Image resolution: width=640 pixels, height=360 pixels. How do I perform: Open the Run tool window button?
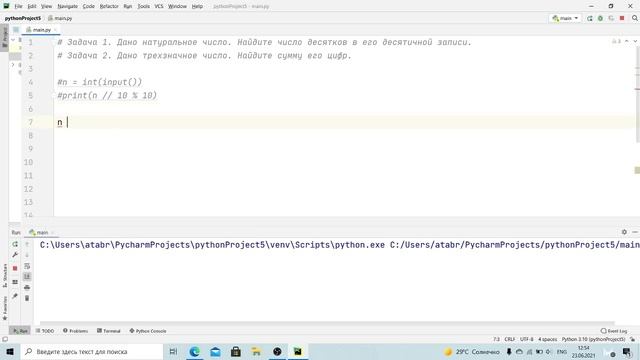point(20,331)
